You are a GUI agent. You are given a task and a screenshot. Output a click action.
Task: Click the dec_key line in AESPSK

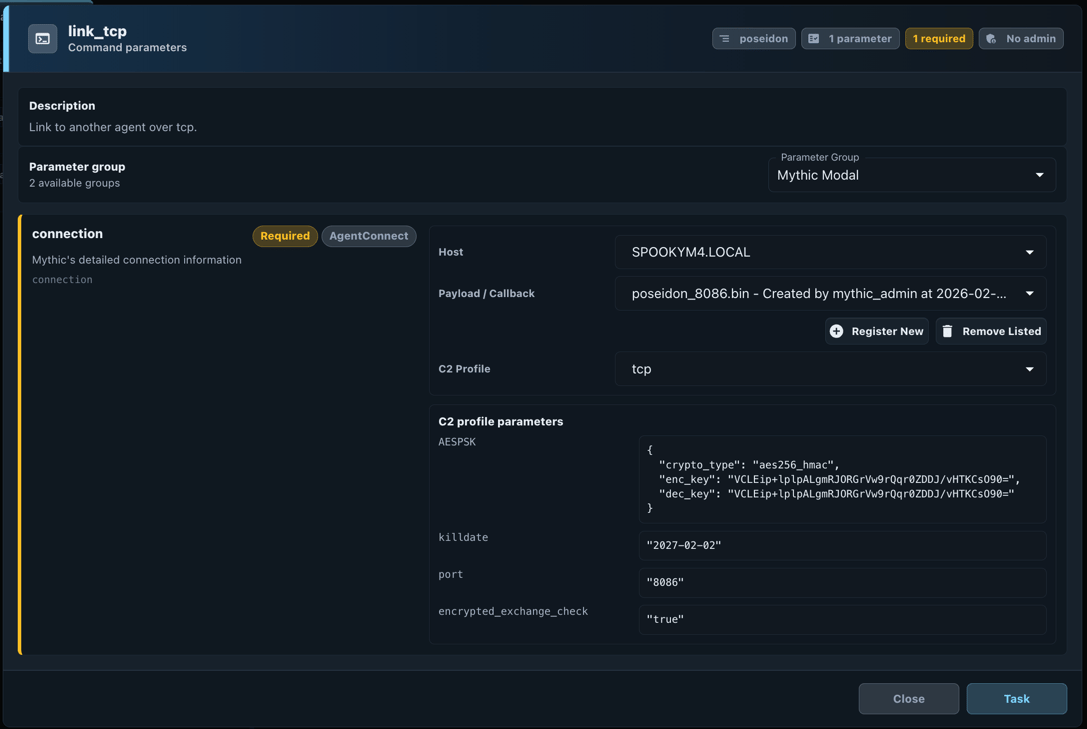[x=836, y=494]
